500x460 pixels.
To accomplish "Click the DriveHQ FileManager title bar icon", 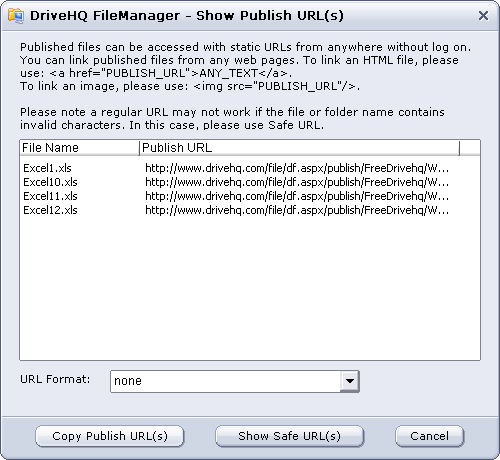I will point(16,16).
